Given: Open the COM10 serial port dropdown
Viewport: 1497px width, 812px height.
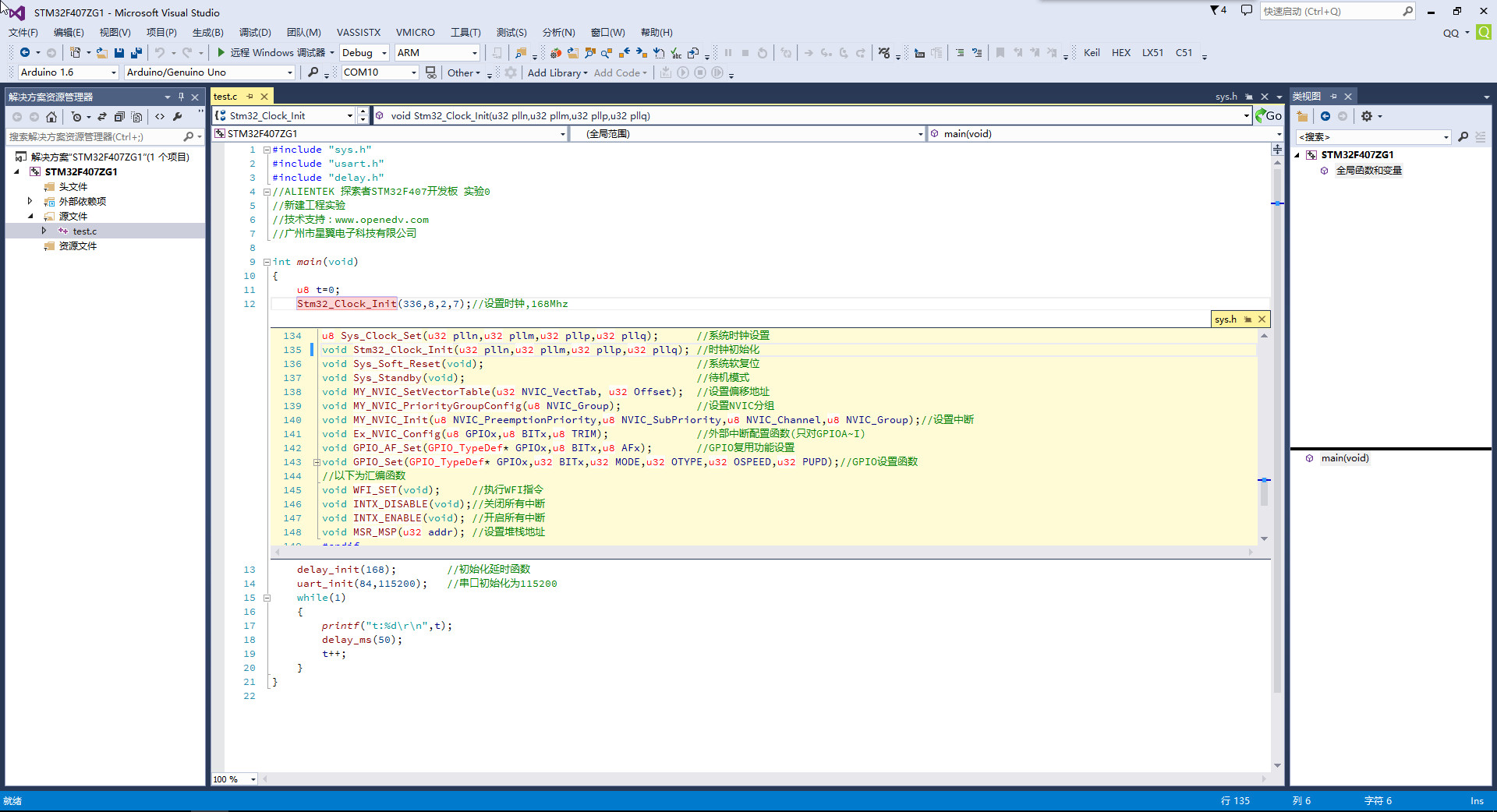Looking at the screenshot, I should click(380, 72).
